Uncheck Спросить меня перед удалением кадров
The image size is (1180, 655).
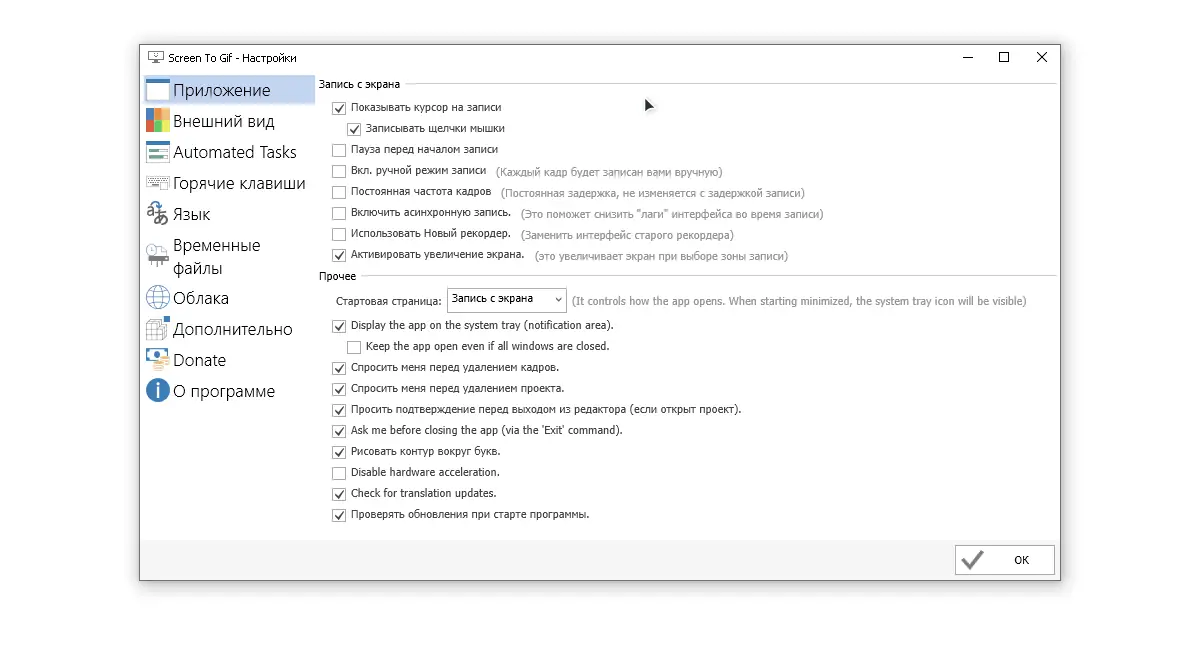coord(339,369)
